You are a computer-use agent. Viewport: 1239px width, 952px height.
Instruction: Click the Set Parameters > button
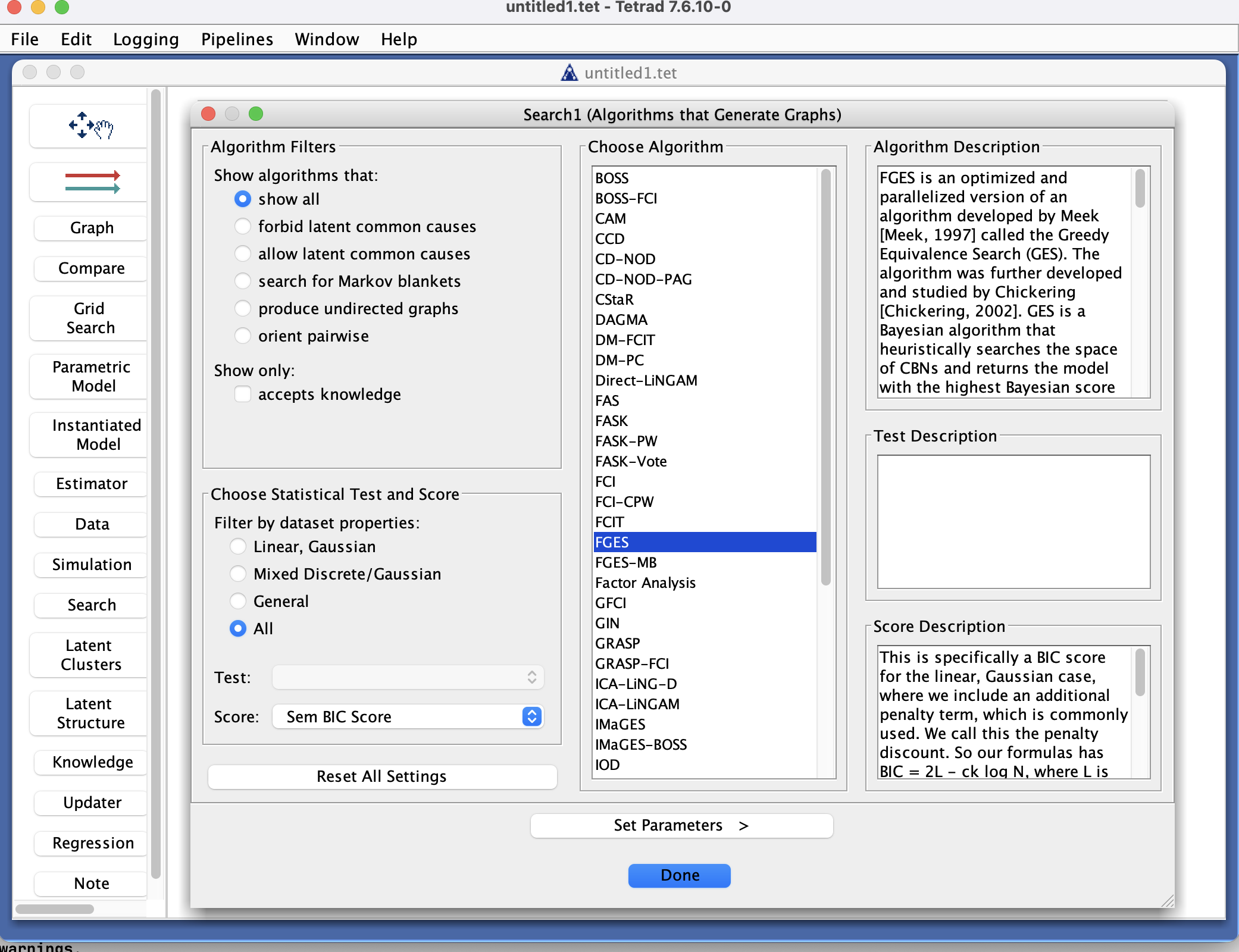[681, 825]
